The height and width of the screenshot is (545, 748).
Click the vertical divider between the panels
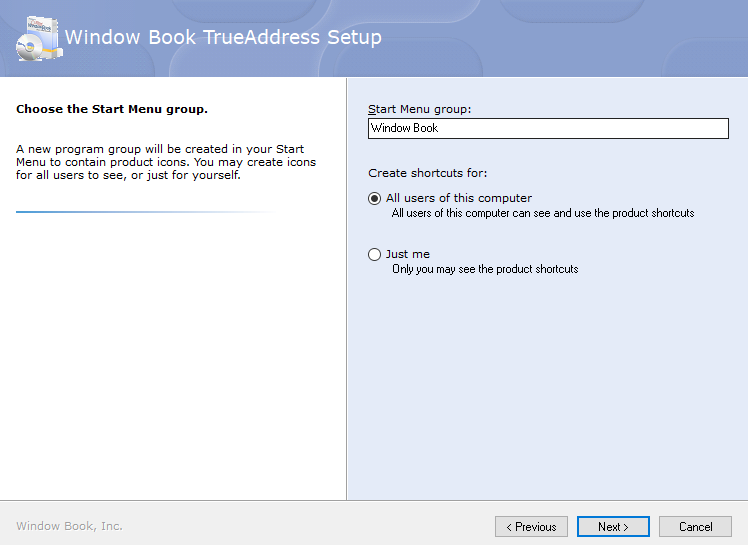(347, 289)
